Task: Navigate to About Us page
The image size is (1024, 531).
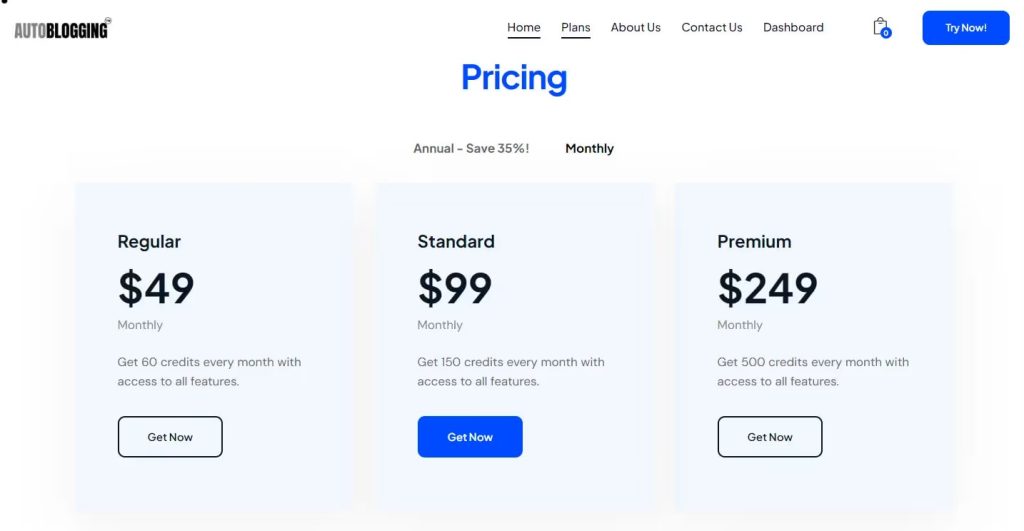Action: (x=635, y=28)
